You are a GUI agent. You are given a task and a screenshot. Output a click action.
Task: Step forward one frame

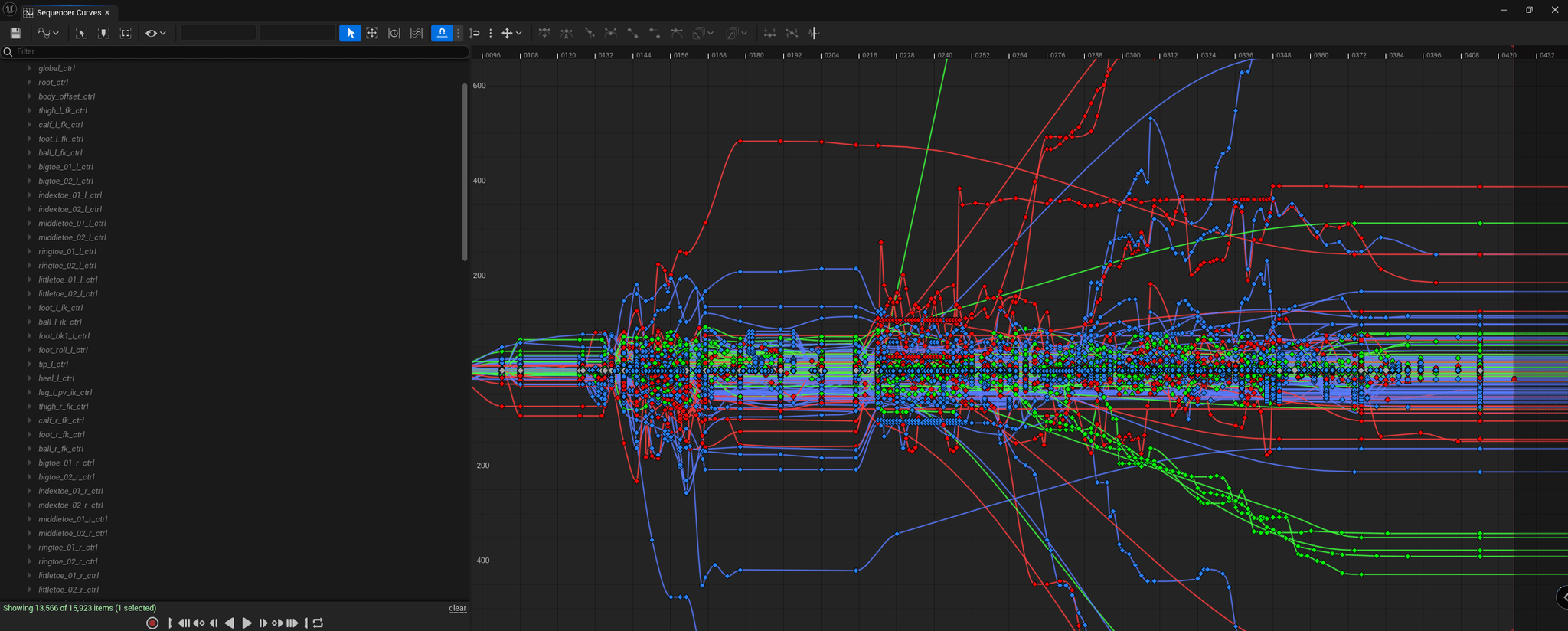263,623
